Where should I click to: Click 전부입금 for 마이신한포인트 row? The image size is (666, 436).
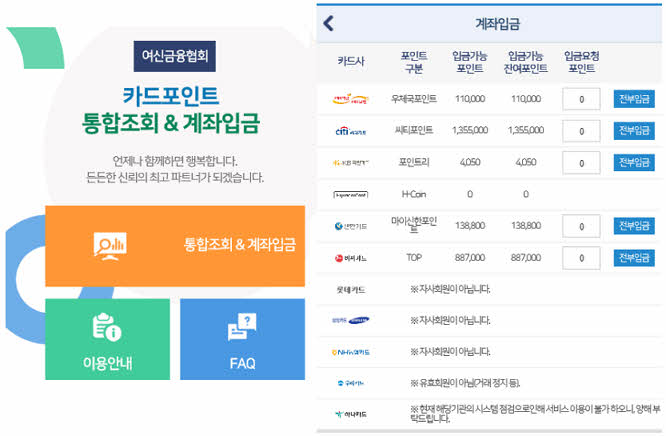click(x=634, y=226)
